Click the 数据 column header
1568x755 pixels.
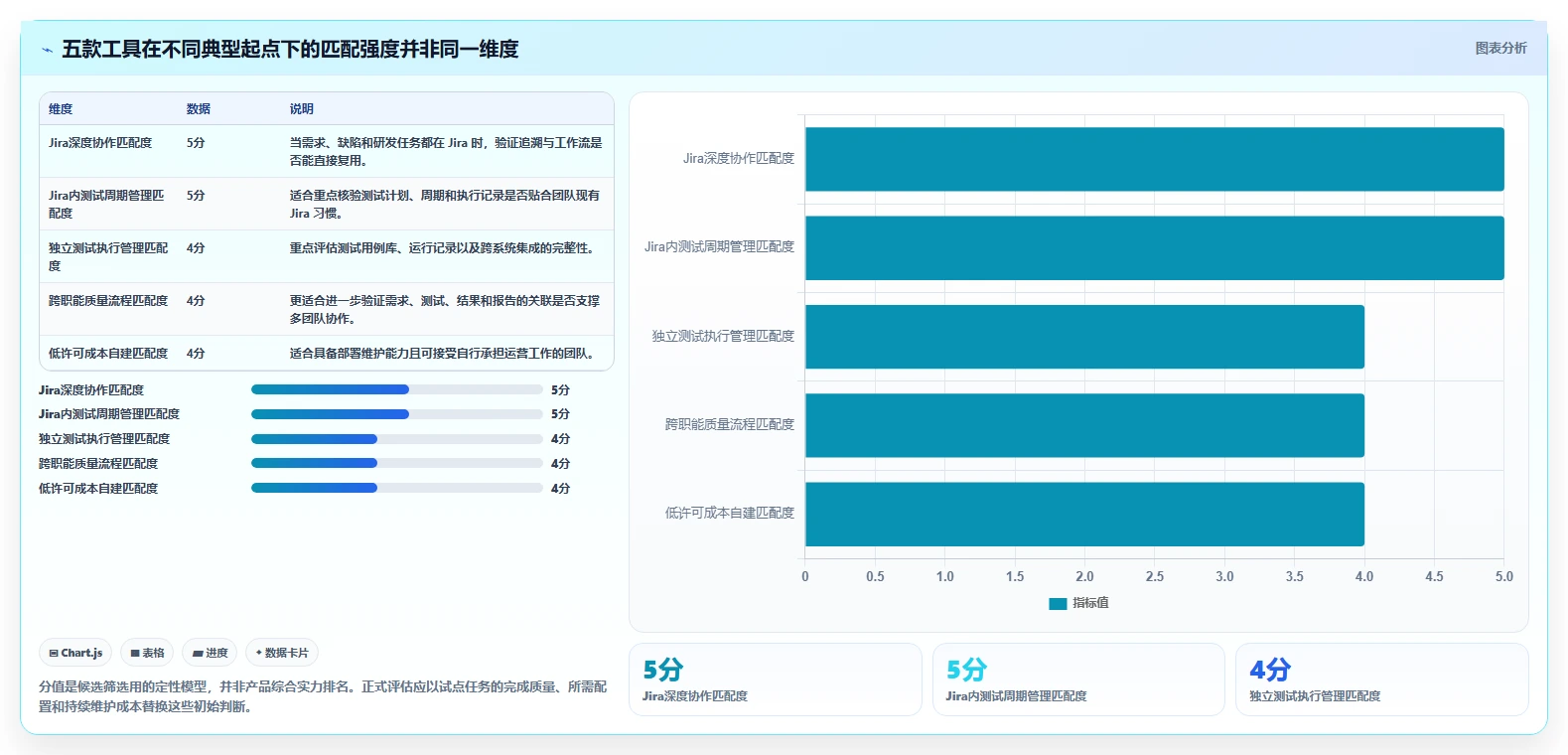(x=199, y=109)
